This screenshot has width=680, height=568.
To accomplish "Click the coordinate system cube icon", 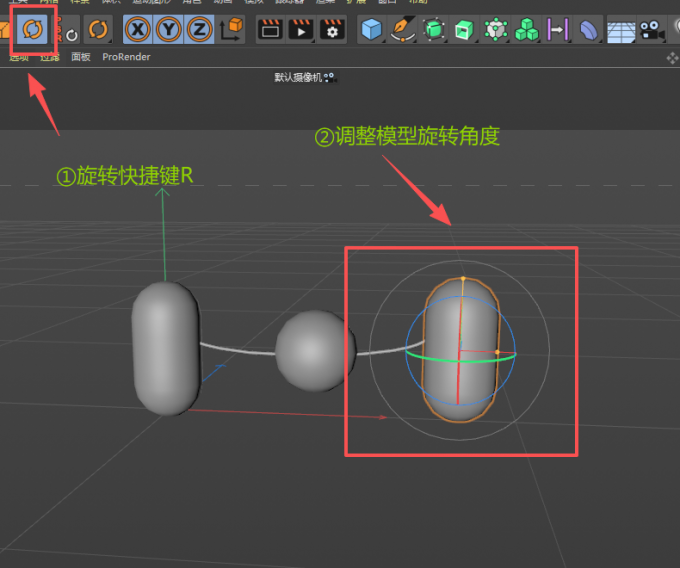I will pyautogui.click(x=231, y=30).
